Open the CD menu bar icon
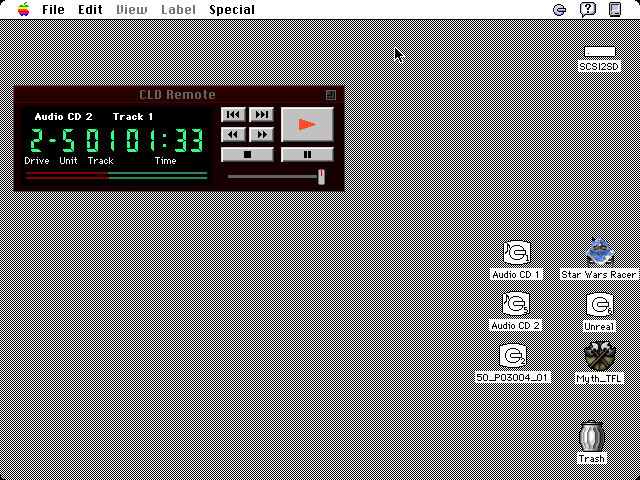Image resolution: width=640 pixels, height=480 pixels. [559, 9]
